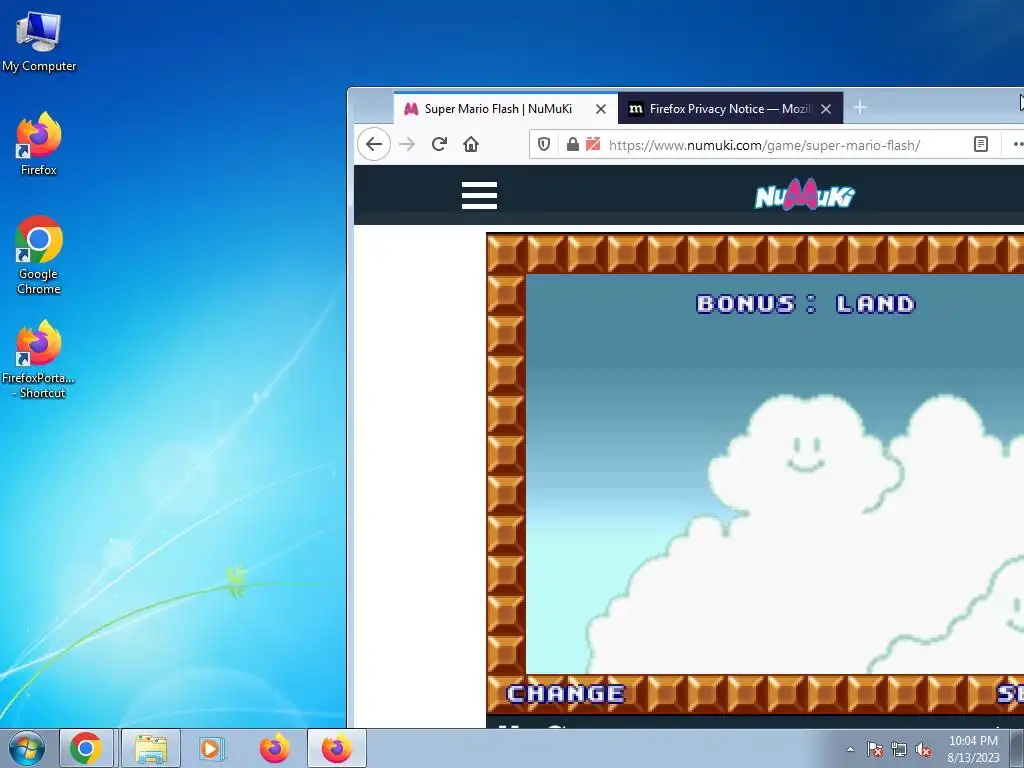
Task: Open the Windows Start menu
Action: point(27,748)
